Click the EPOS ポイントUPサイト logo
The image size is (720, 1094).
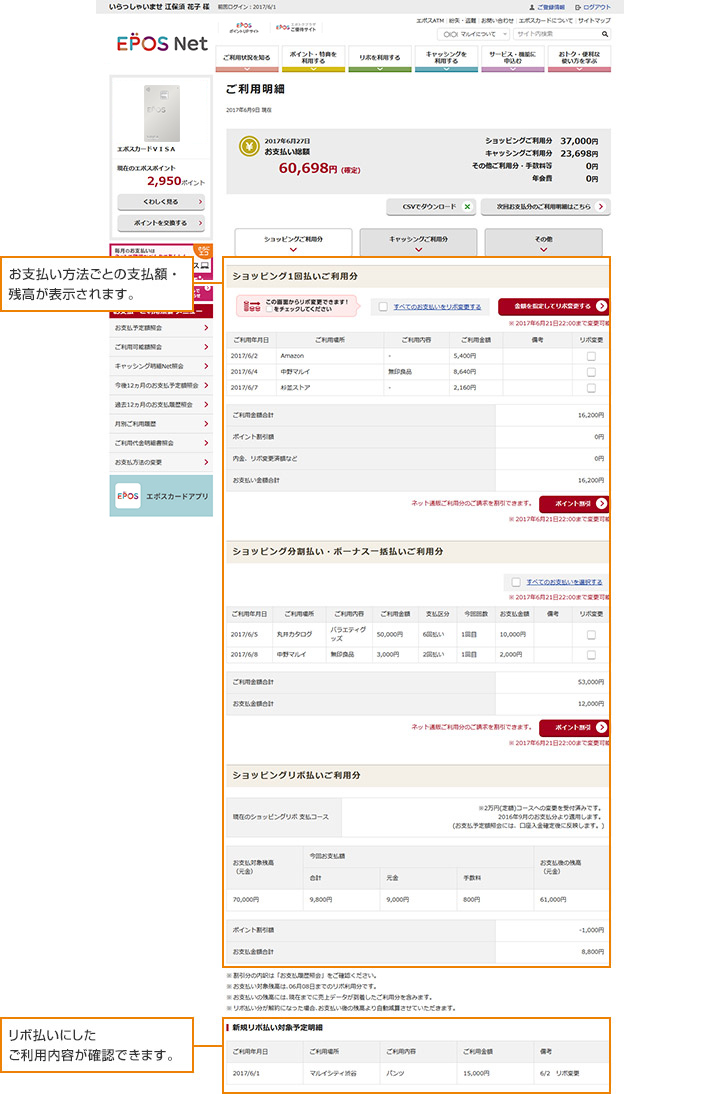tap(243, 28)
